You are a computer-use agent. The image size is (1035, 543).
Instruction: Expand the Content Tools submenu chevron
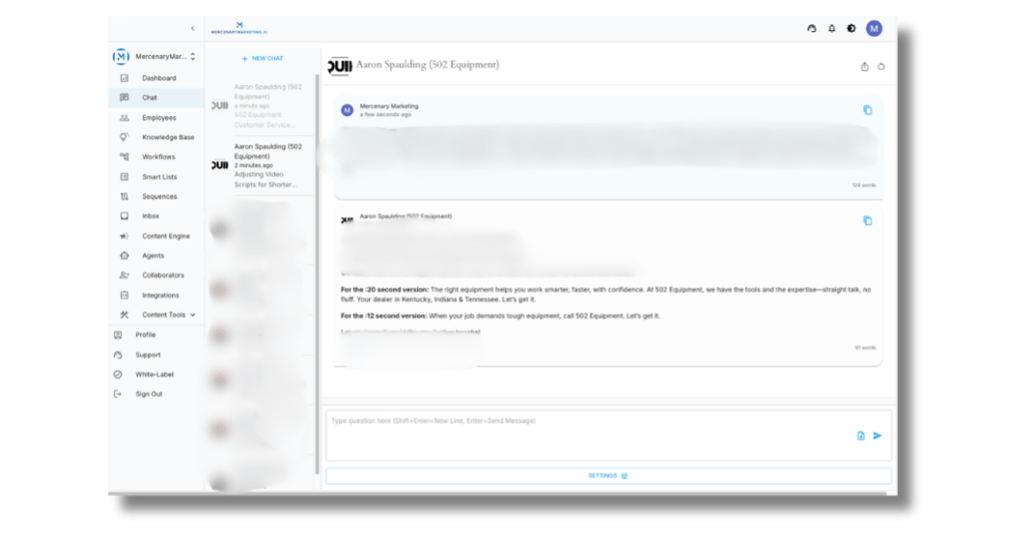[193, 315]
